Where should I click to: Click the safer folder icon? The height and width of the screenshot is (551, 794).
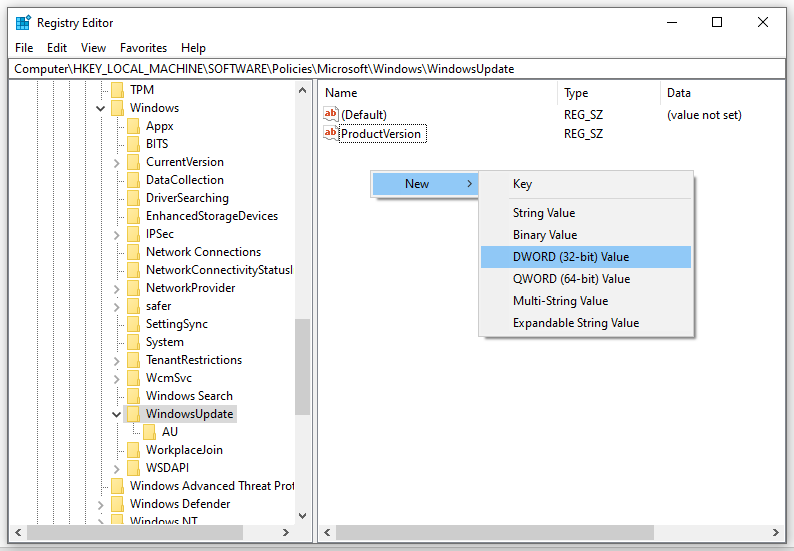pyautogui.click(x=134, y=306)
